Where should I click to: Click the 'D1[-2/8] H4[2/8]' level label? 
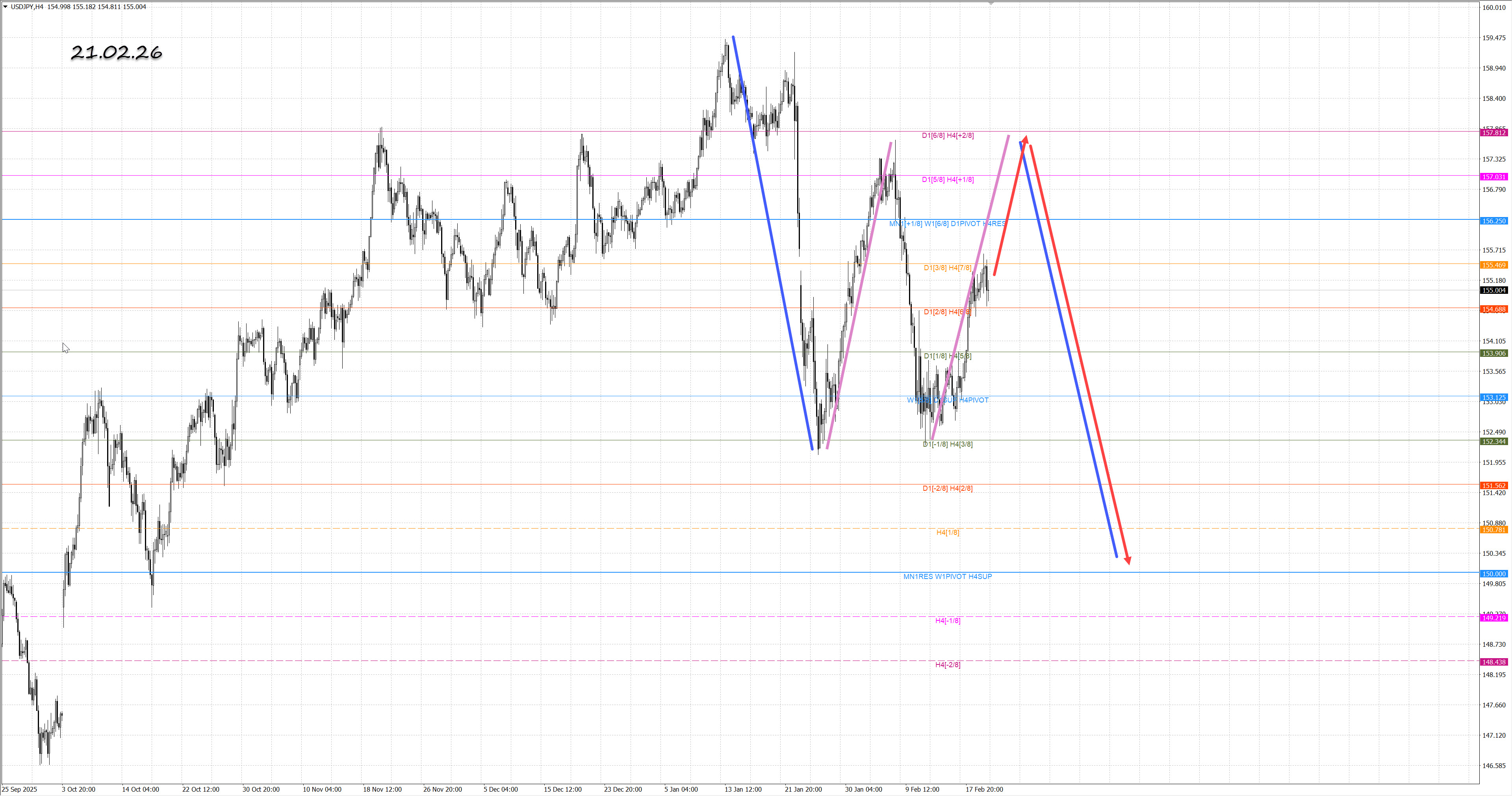947,488
